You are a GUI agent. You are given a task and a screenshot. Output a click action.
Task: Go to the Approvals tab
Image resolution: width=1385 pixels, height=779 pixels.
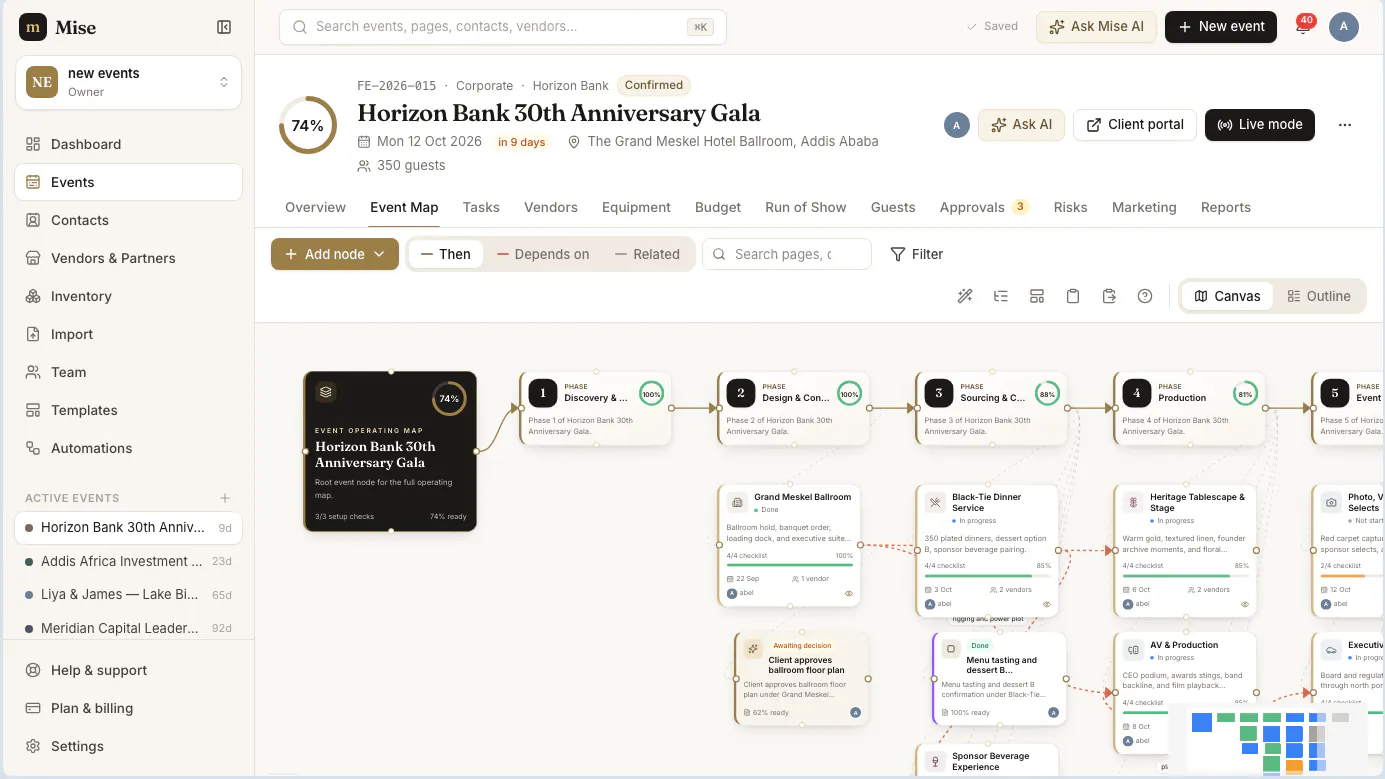984,207
